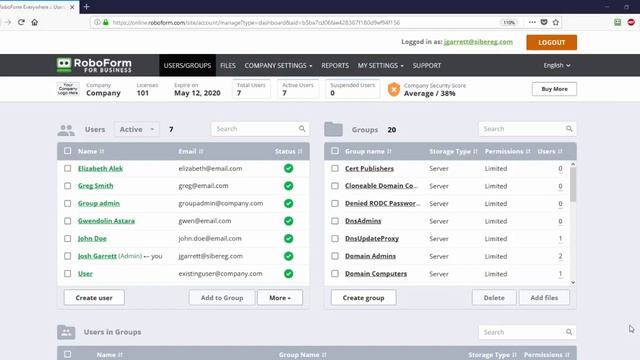Click Gwendolin Astara's green status checkmark
The height and width of the screenshot is (360, 640).
pos(289,221)
